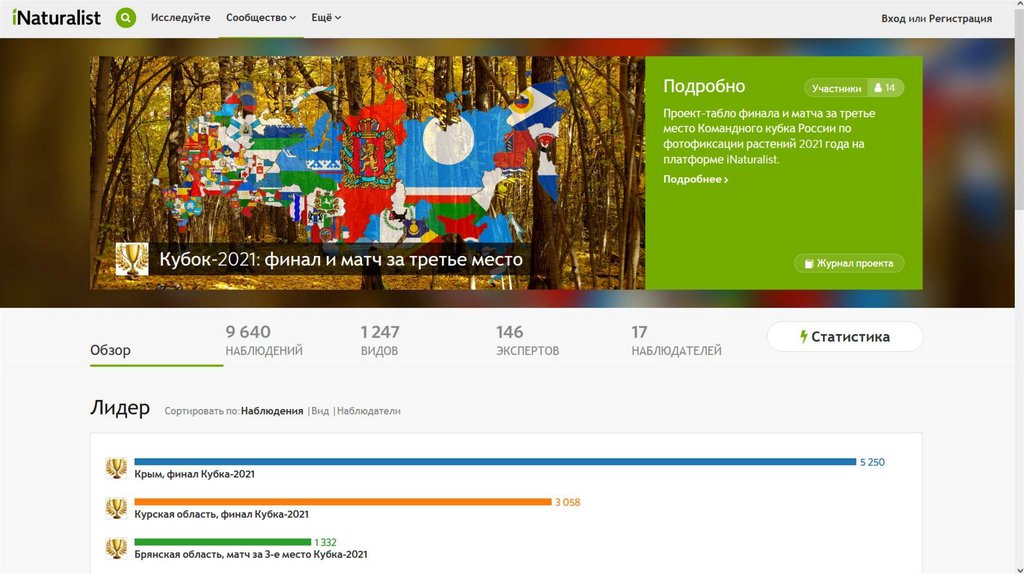Viewport: 1024px width, 574px height.
Task: Select the Обзор tab
Action: 110,350
